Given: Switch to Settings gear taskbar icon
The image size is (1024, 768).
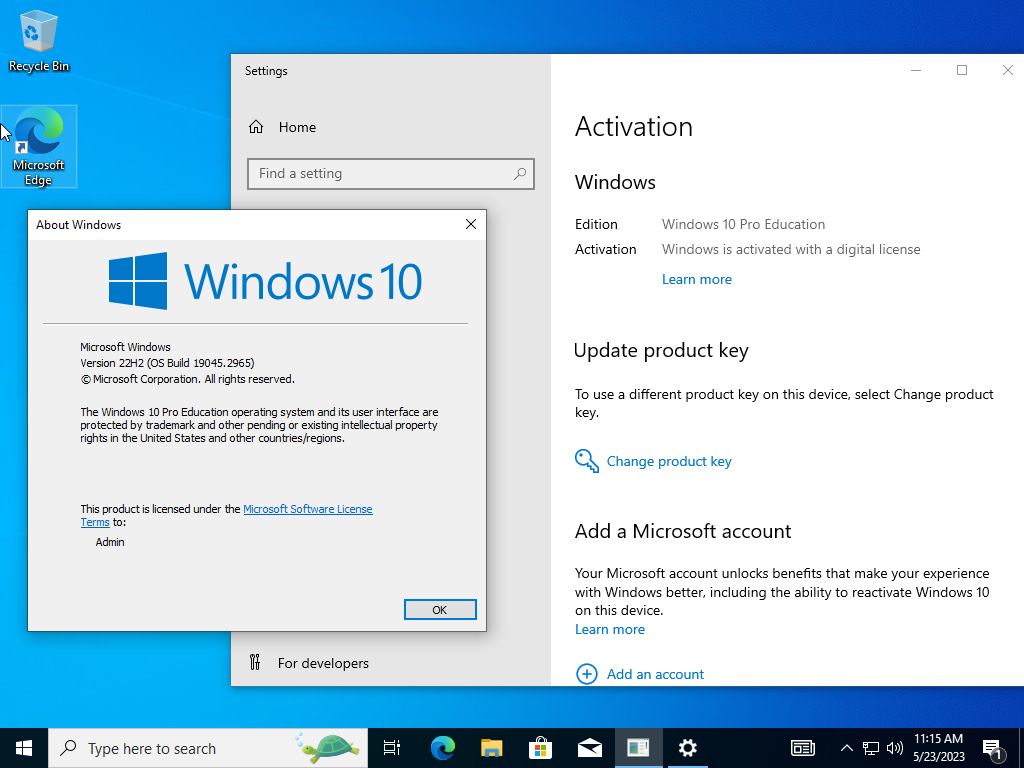Looking at the screenshot, I should pyautogui.click(x=688, y=748).
